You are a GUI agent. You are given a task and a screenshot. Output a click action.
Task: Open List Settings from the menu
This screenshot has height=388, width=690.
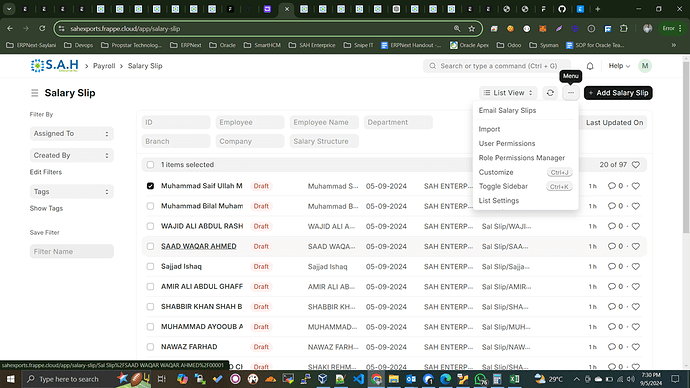click(499, 201)
